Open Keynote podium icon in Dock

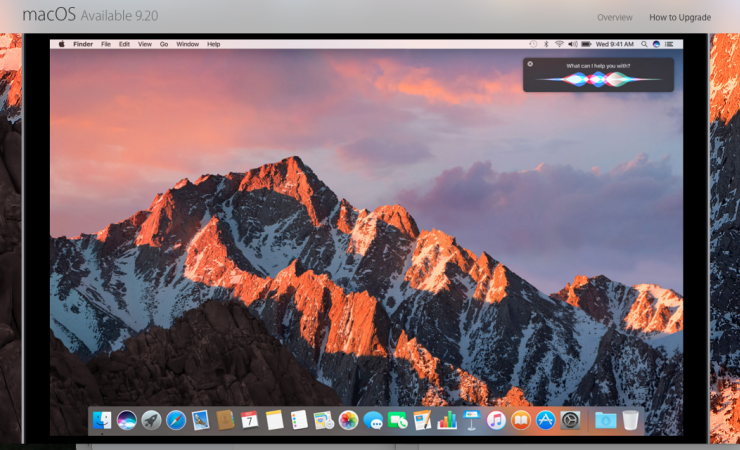click(471, 420)
